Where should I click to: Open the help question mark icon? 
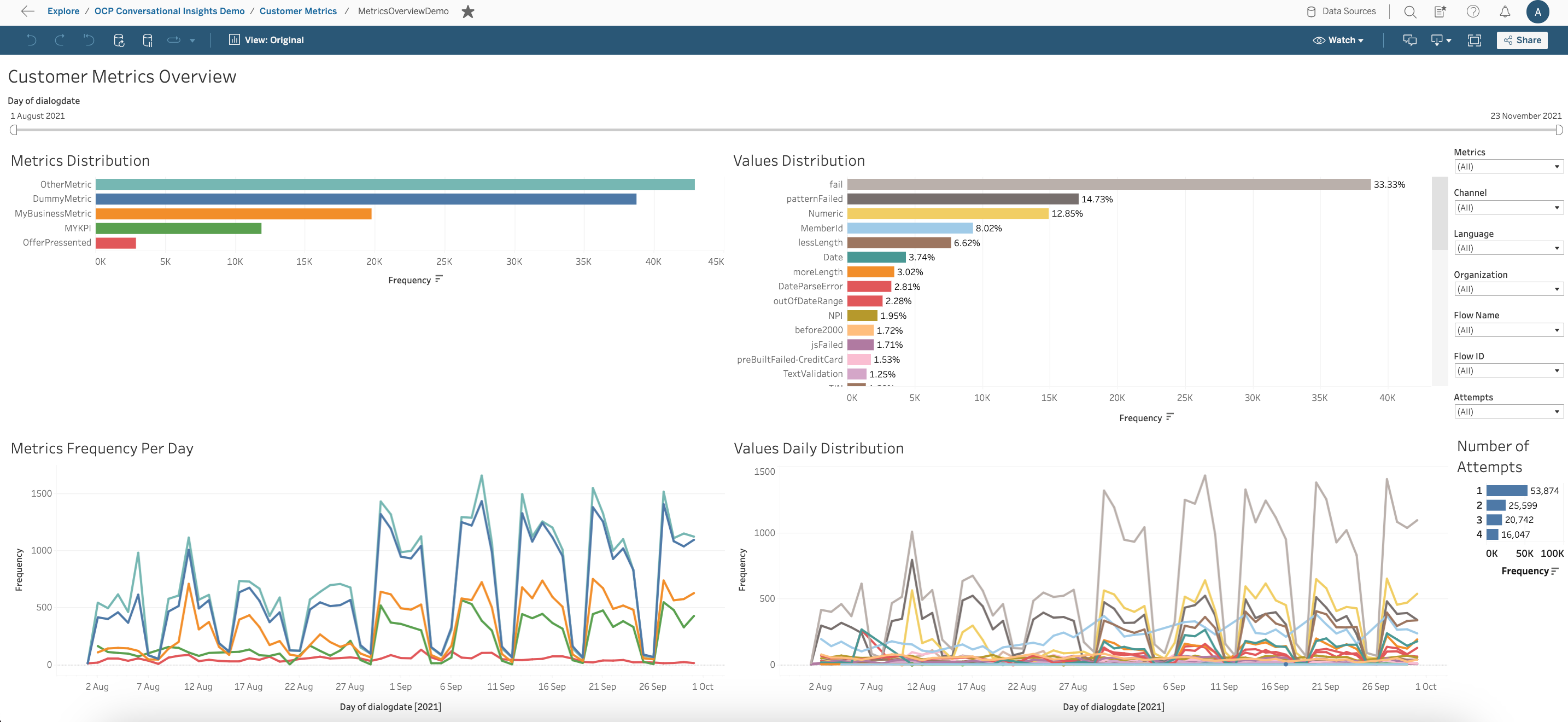tap(1473, 11)
